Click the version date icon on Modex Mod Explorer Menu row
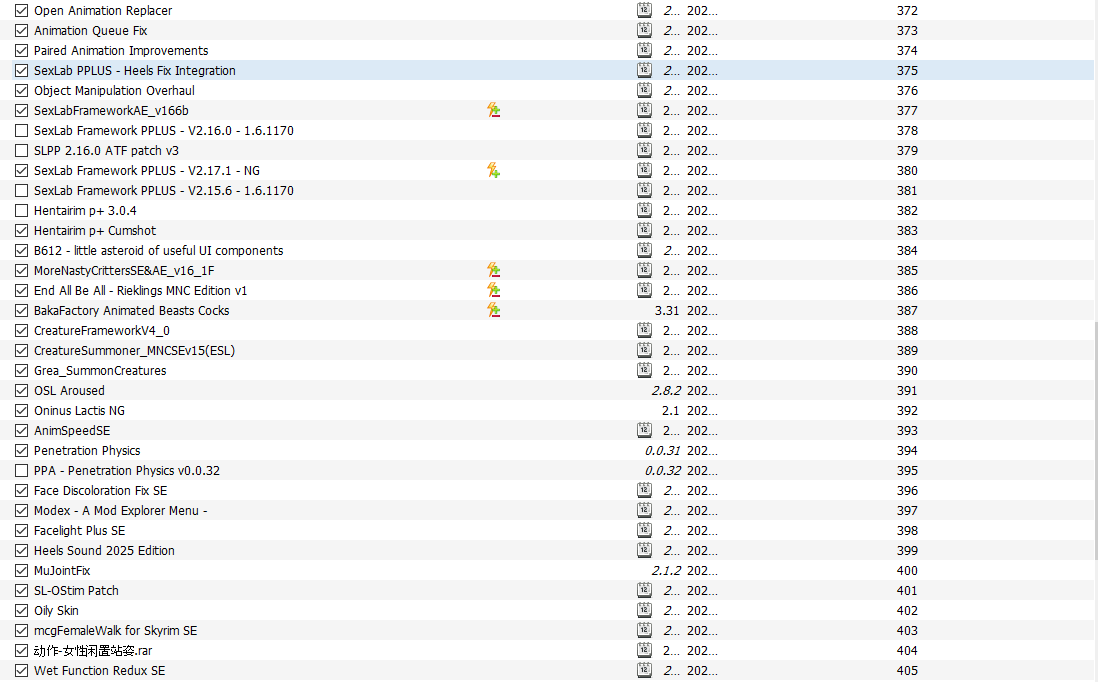1098x682 pixels. tap(644, 510)
